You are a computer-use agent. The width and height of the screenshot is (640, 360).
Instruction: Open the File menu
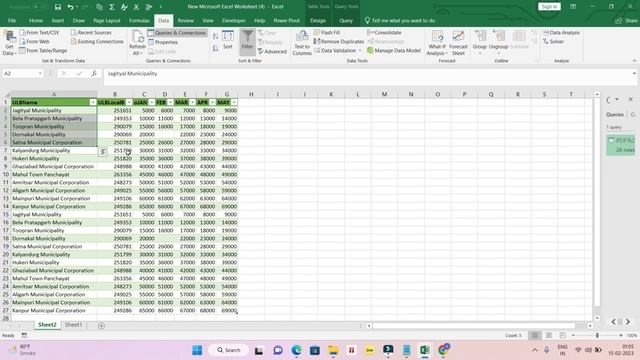[12, 20]
